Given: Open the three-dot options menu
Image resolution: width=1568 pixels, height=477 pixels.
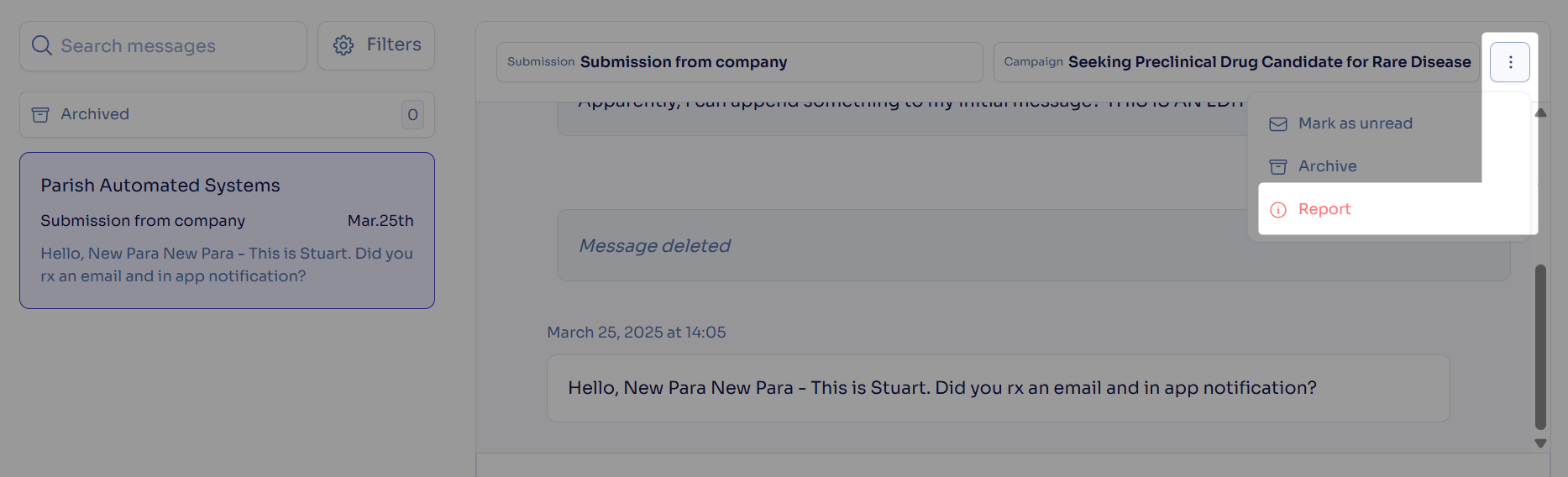Looking at the screenshot, I should 1510,62.
